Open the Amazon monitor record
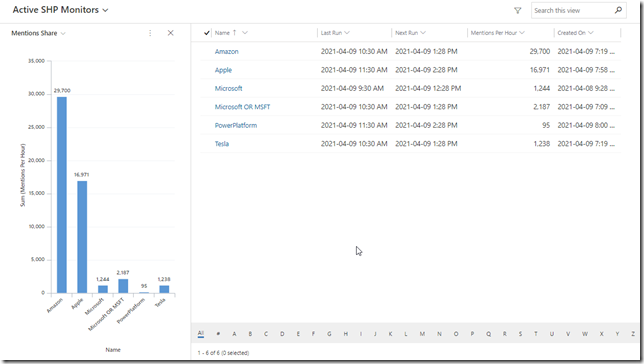644x364 pixels. click(x=226, y=52)
